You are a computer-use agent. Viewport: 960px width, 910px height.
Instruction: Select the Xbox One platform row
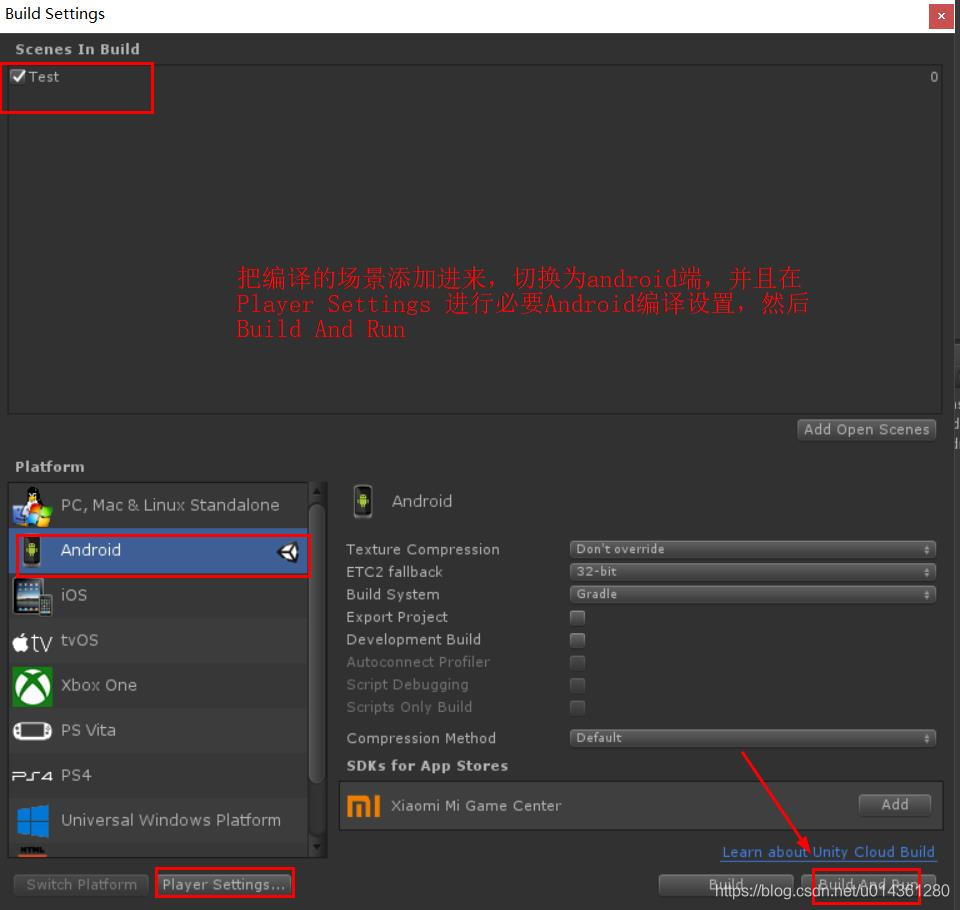click(159, 686)
